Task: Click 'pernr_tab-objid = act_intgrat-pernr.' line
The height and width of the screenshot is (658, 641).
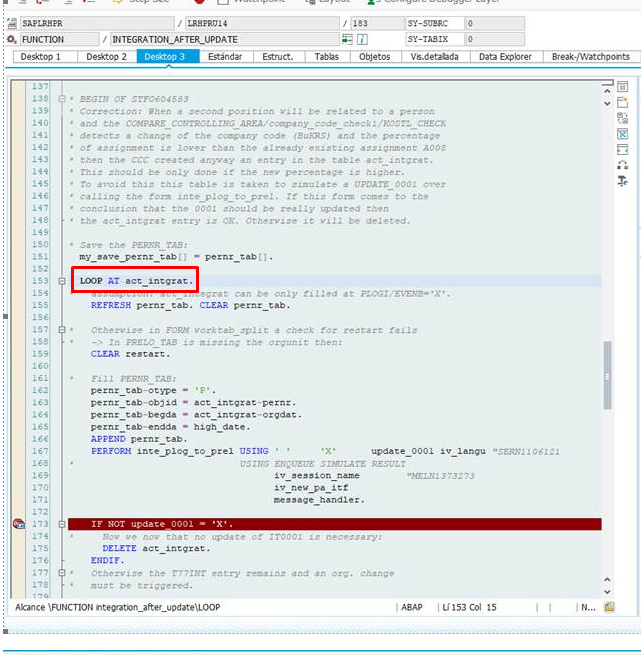Action: coord(194,402)
